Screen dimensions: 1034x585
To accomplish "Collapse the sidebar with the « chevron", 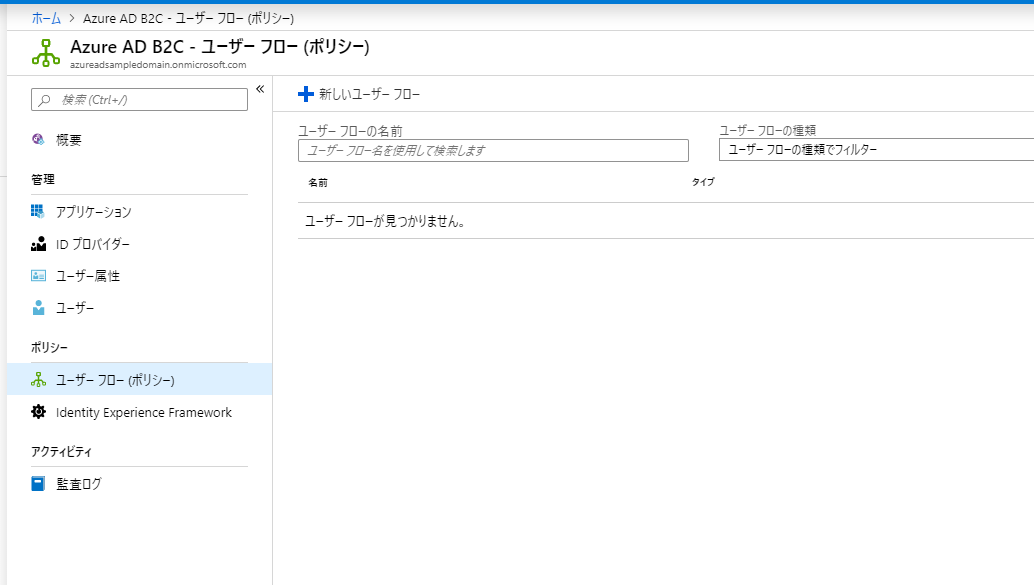I will (260, 88).
